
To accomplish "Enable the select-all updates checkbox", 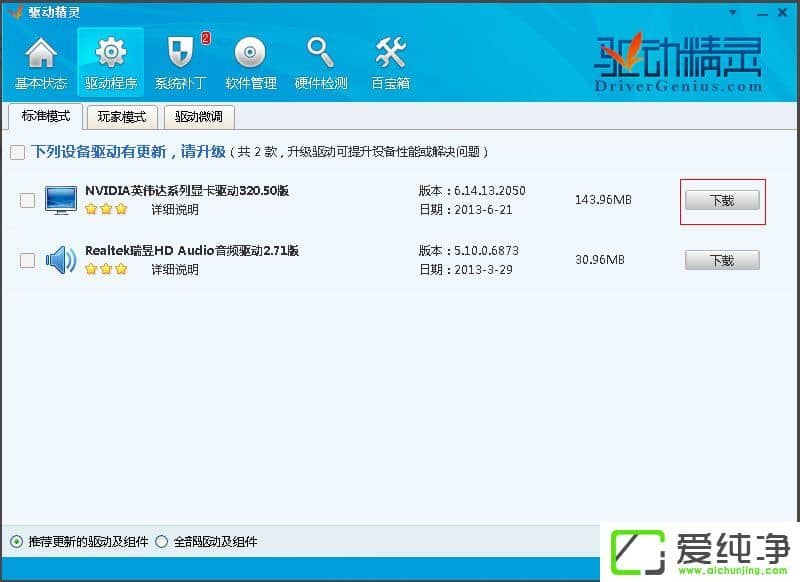I will (x=17, y=151).
